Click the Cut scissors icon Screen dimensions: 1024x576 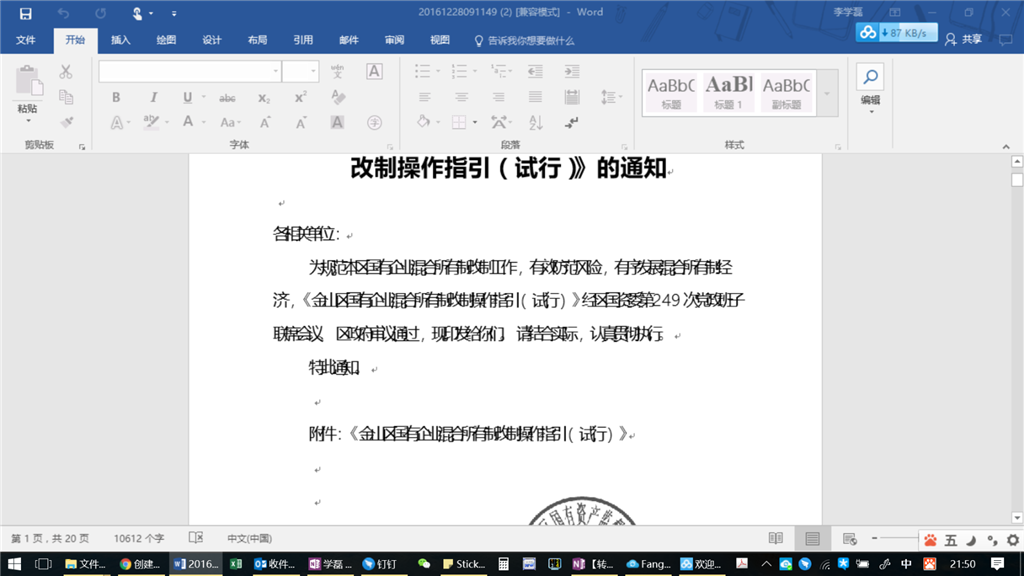tap(65, 71)
